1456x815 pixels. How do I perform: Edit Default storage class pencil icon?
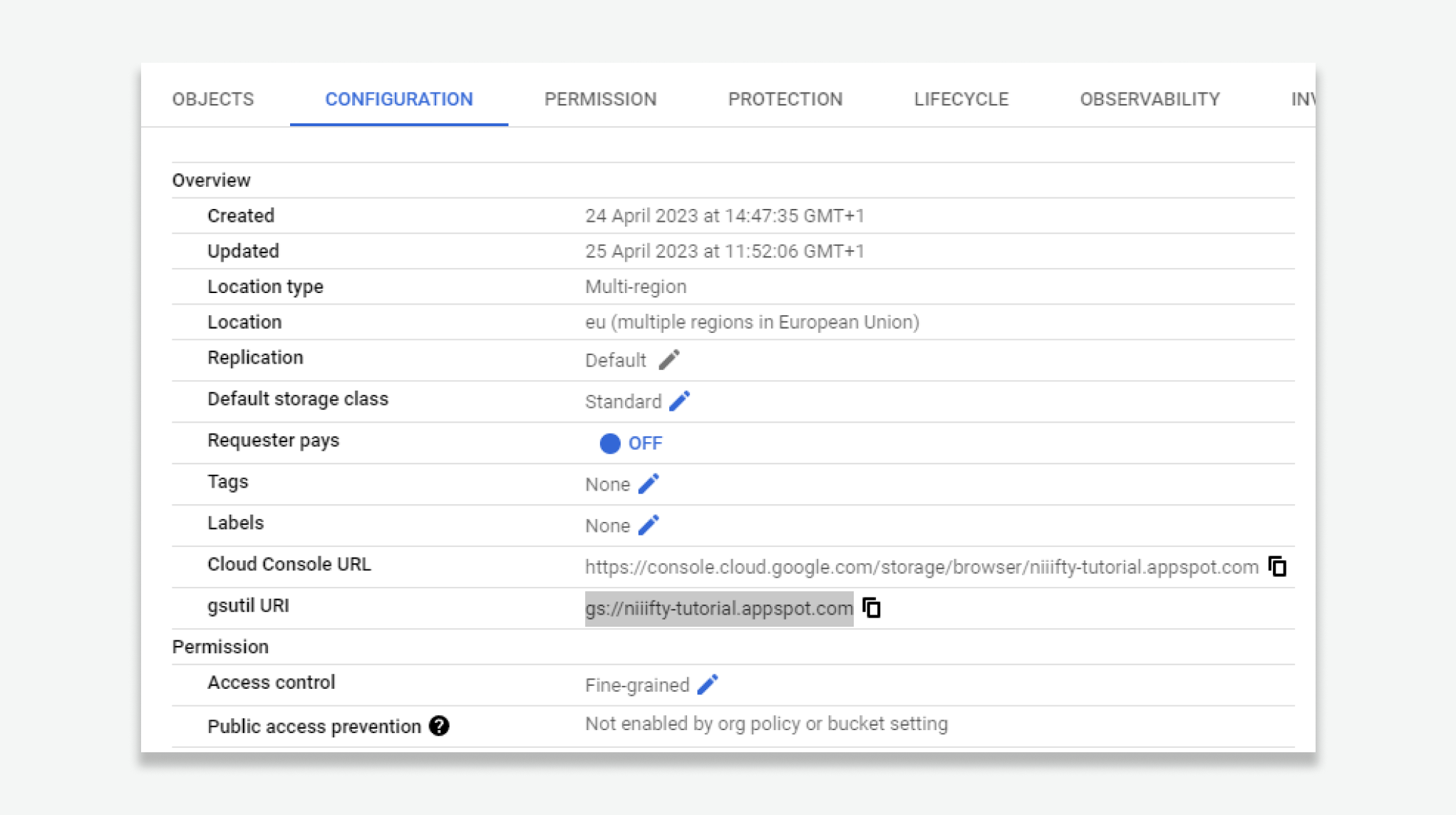coord(679,401)
